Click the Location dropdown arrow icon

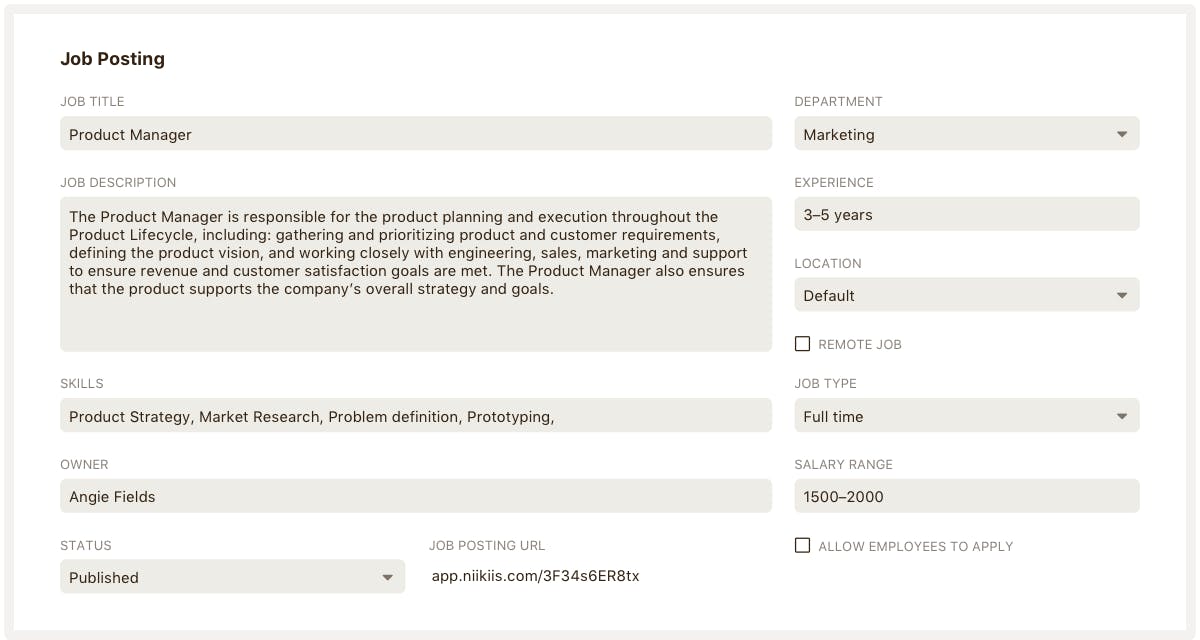(x=1122, y=296)
